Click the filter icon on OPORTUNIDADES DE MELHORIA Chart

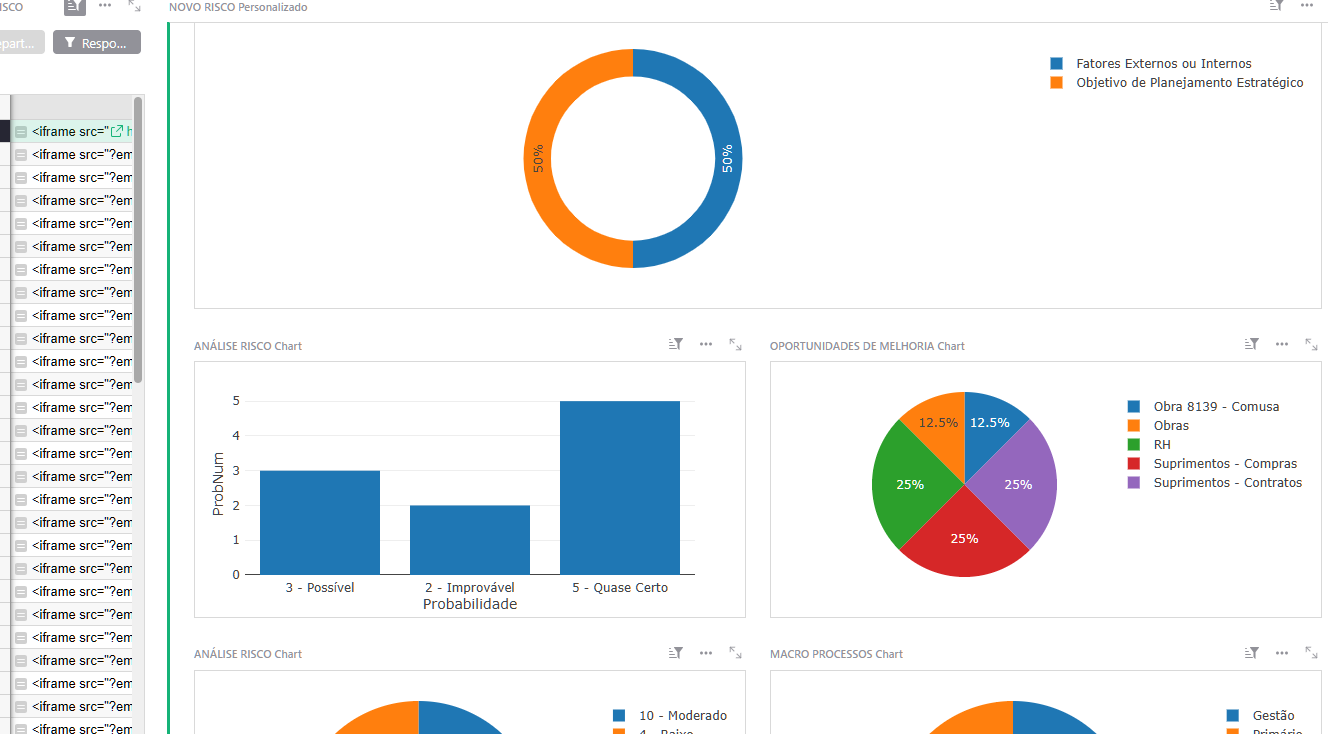(1251, 344)
